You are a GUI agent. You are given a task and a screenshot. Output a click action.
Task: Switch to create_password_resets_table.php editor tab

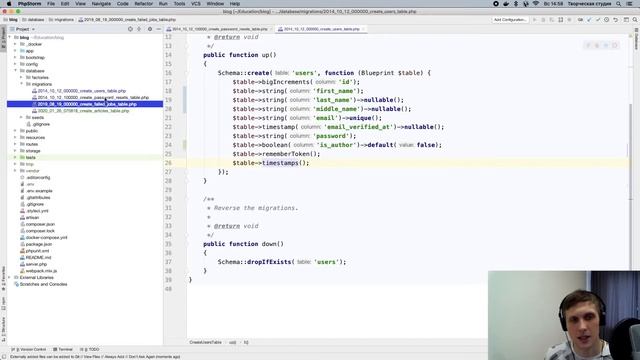pyautogui.click(x=220, y=29)
